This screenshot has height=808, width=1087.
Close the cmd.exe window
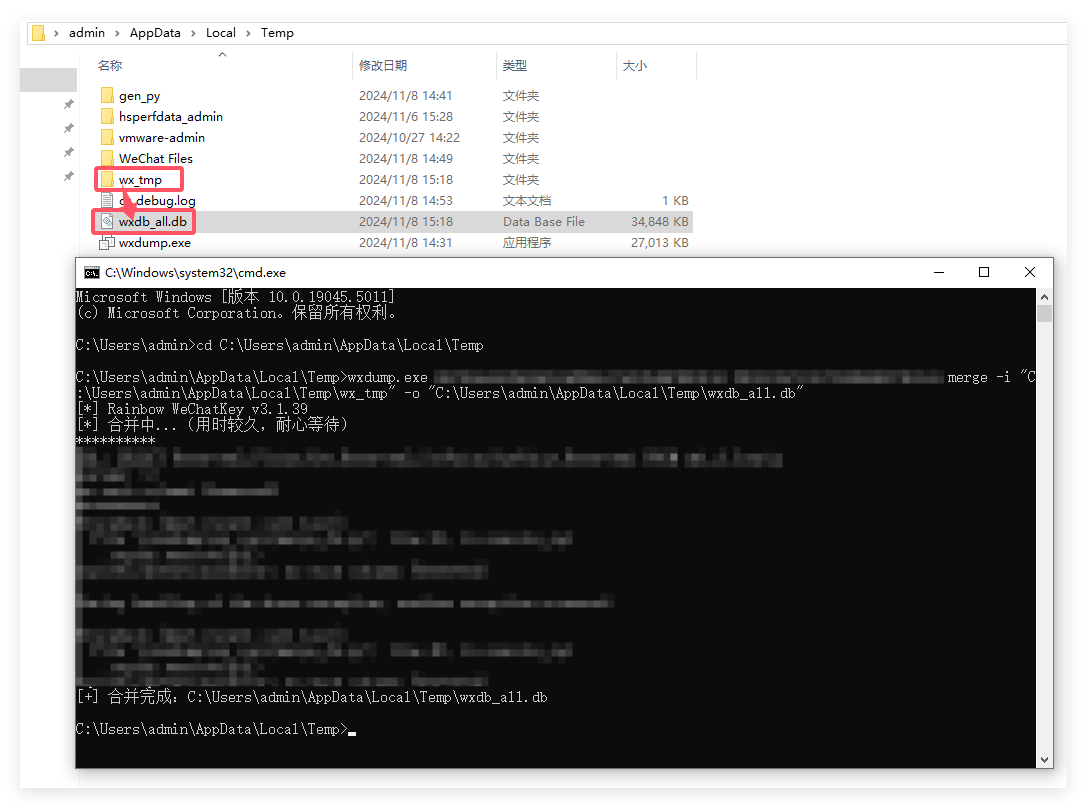tap(1029, 272)
